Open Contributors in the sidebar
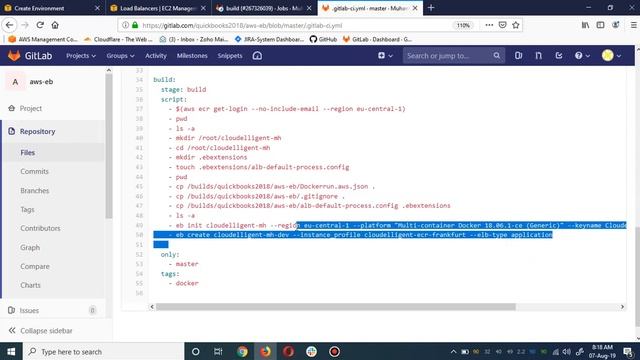The image size is (640, 360). pos(40,228)
